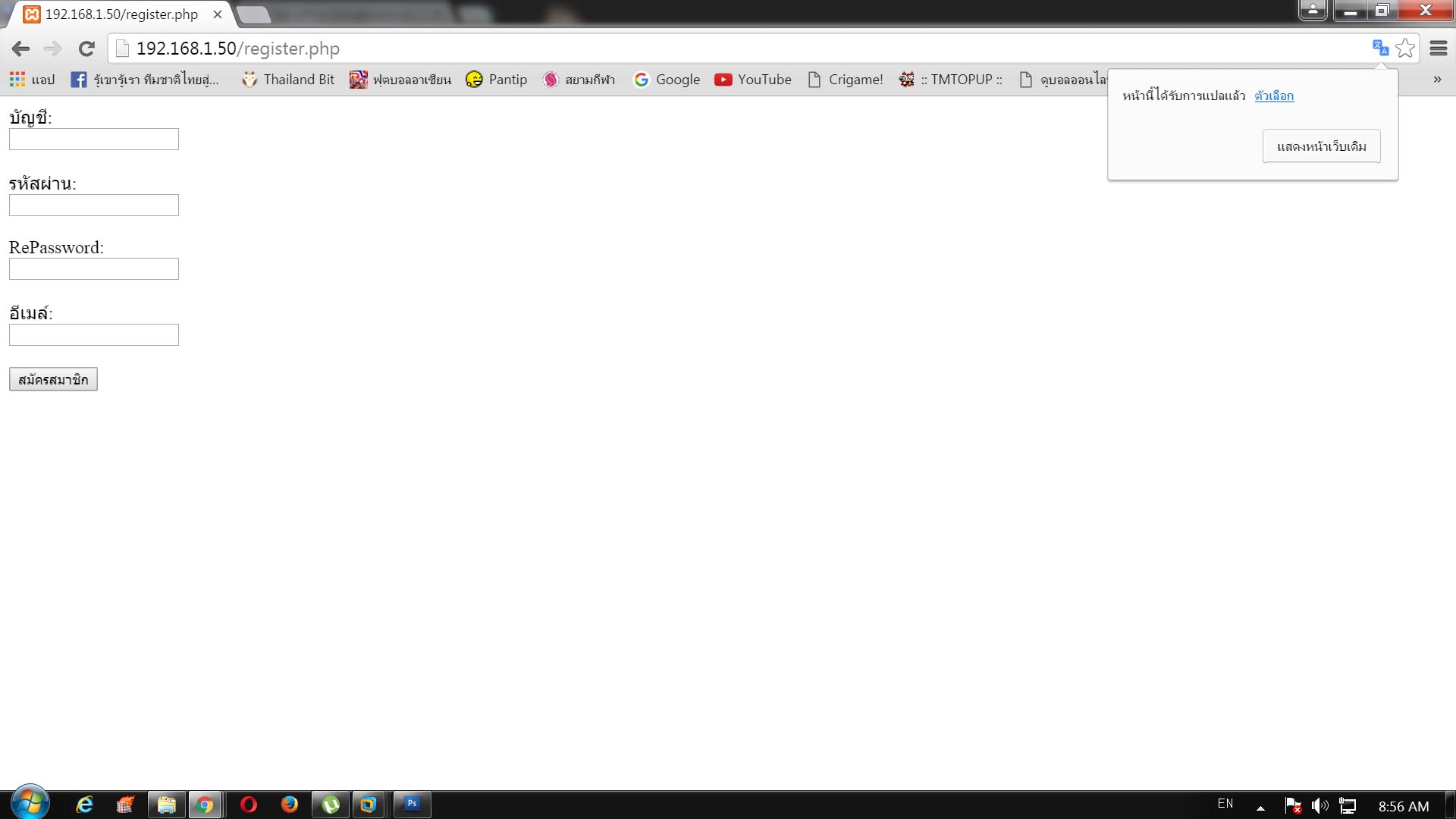Viewport: 1456px width, 819px height.
Task: Launch Photoshop from taskbar
Action: 412,804
